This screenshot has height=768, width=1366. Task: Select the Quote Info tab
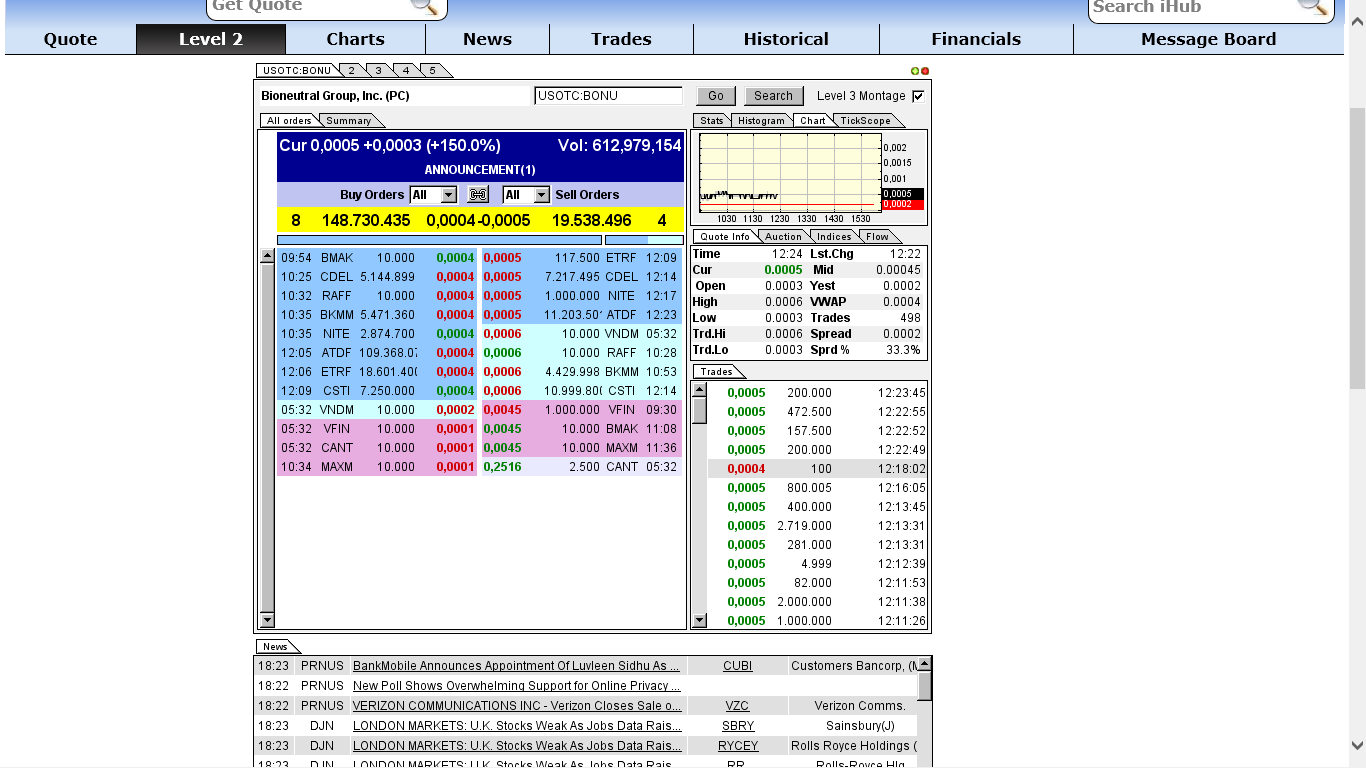pyautogui.click(x=725, y=237)
